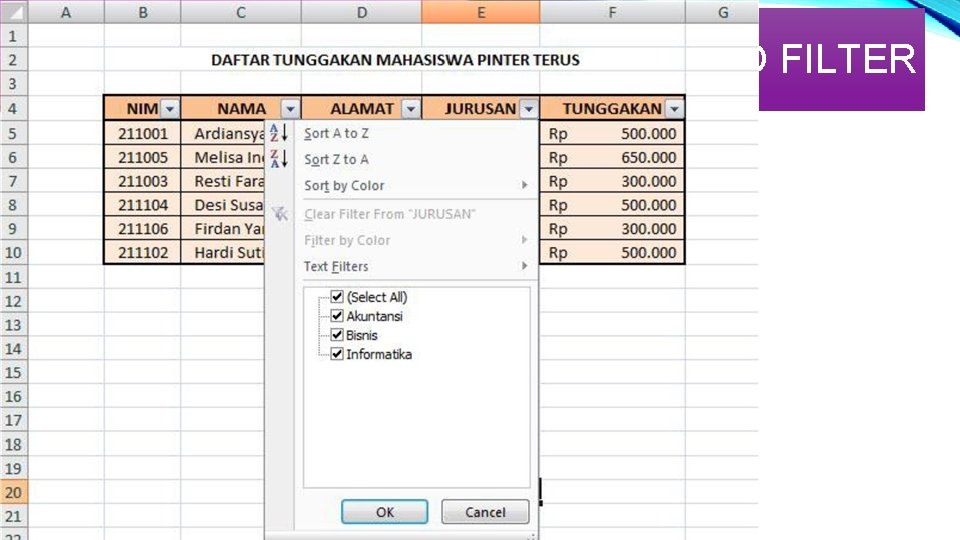
Task: Click the name cell starting with Hardi
Action: [x=223, y=253]
